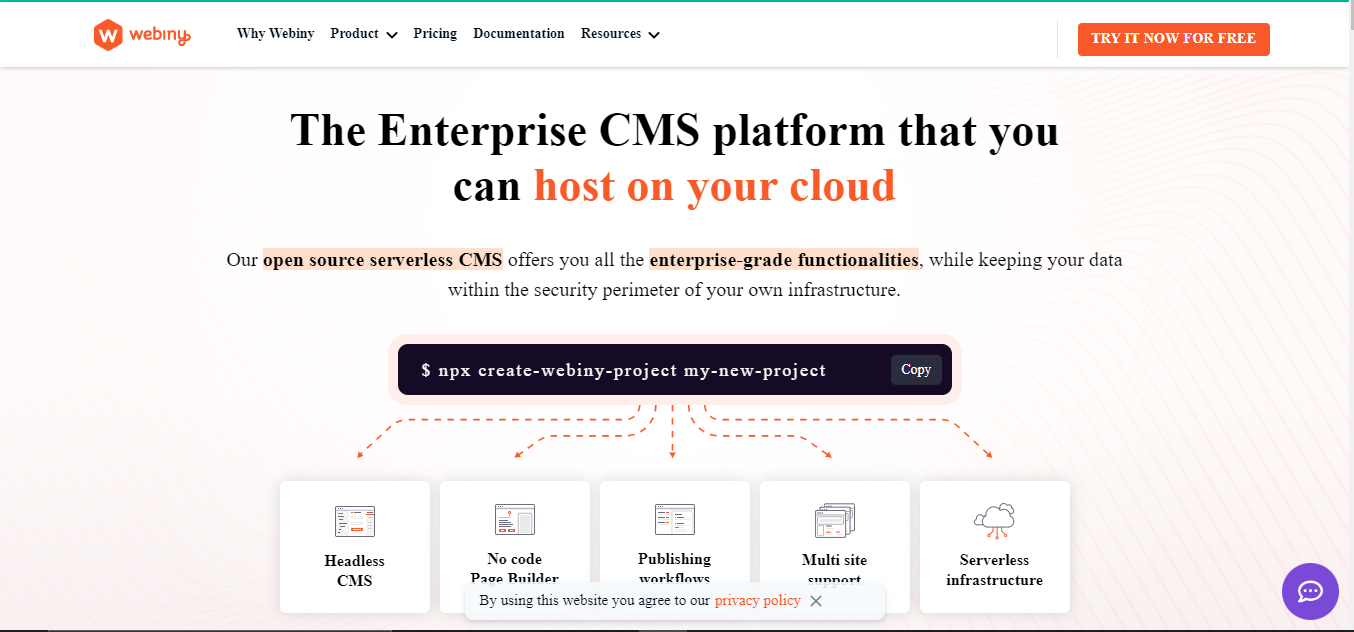Viewport: 1354px width, 632px height.
Task: Go to the Pricing page
Action: pyautogui.click(x=435, y=34)
